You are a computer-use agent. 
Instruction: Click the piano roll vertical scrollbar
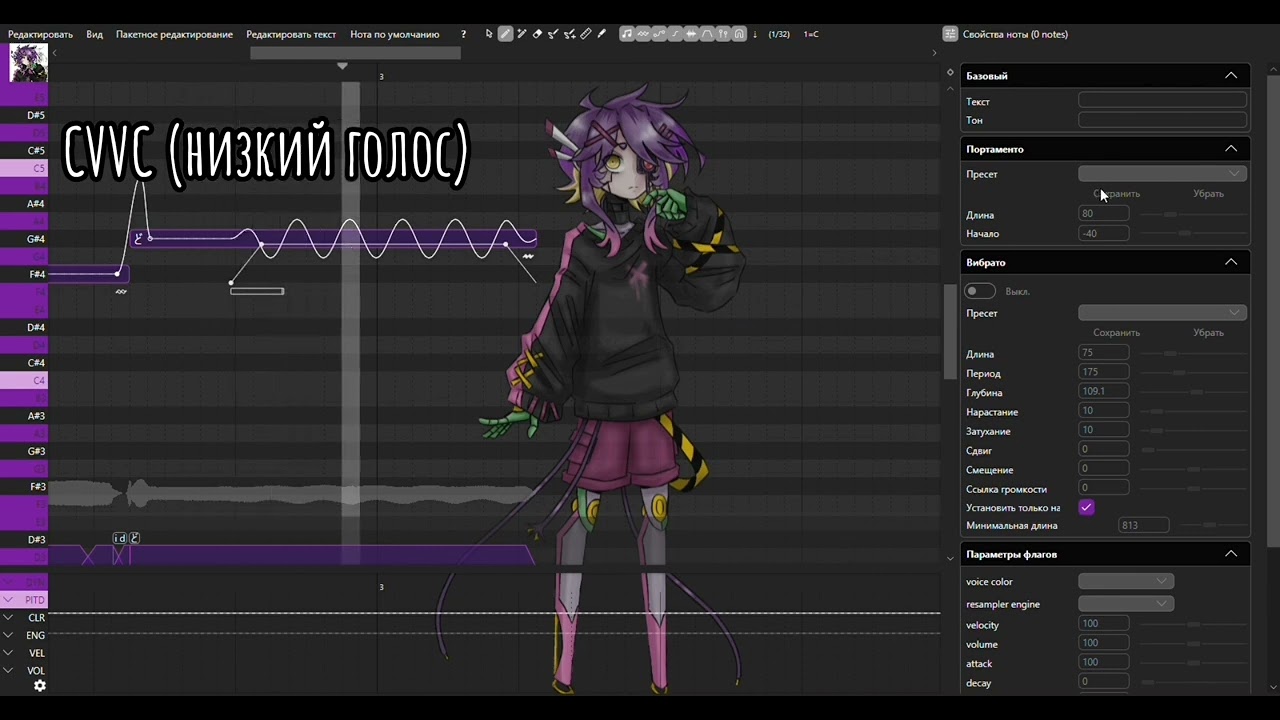[x=950, y=332]
